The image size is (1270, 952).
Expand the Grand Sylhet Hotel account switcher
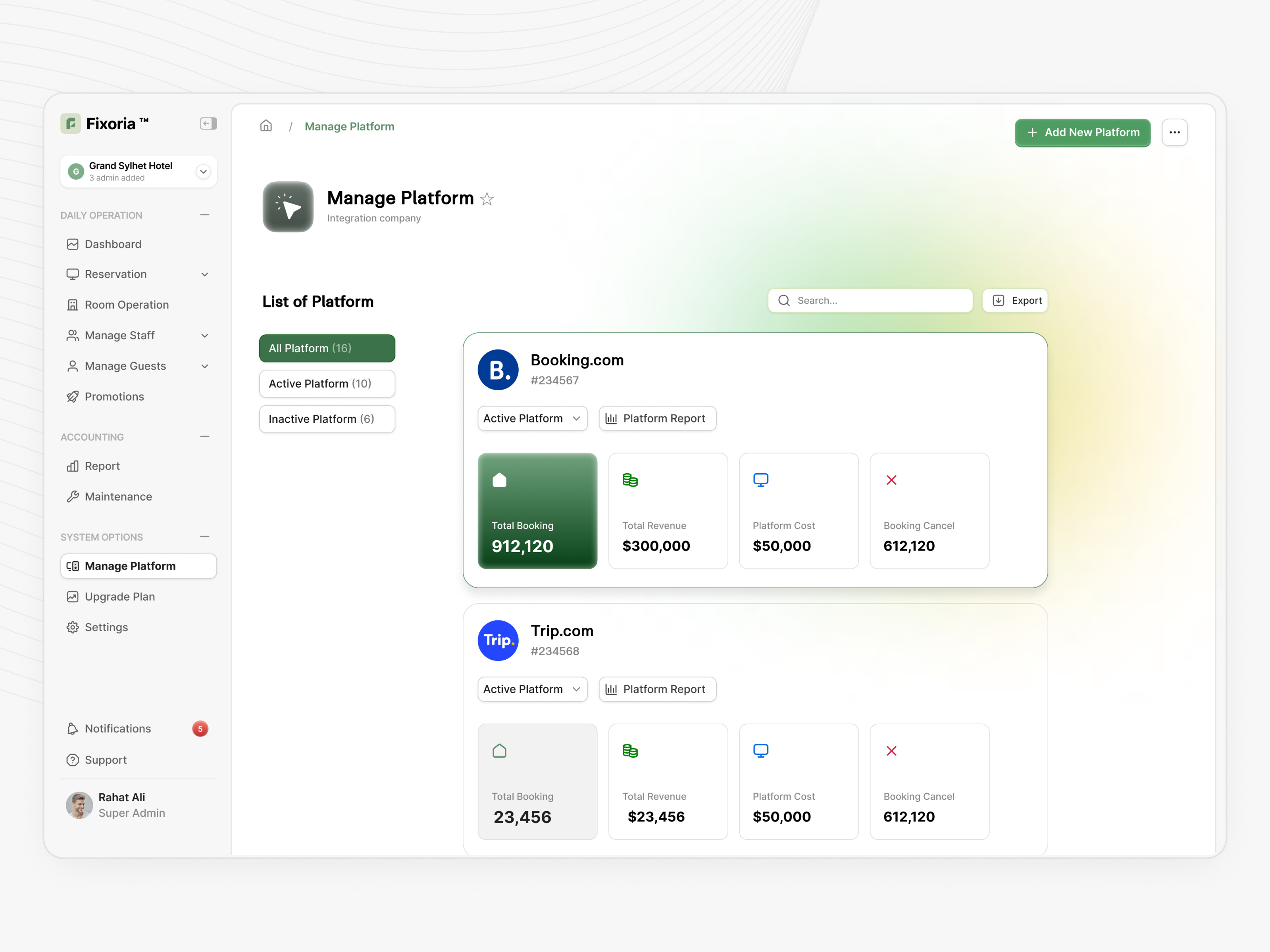tap(203, 171)
